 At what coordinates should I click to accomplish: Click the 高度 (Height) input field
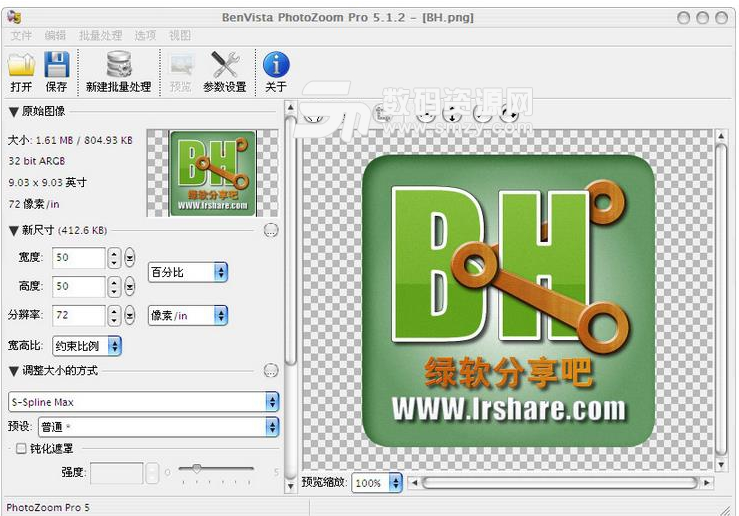click(78, 287)
